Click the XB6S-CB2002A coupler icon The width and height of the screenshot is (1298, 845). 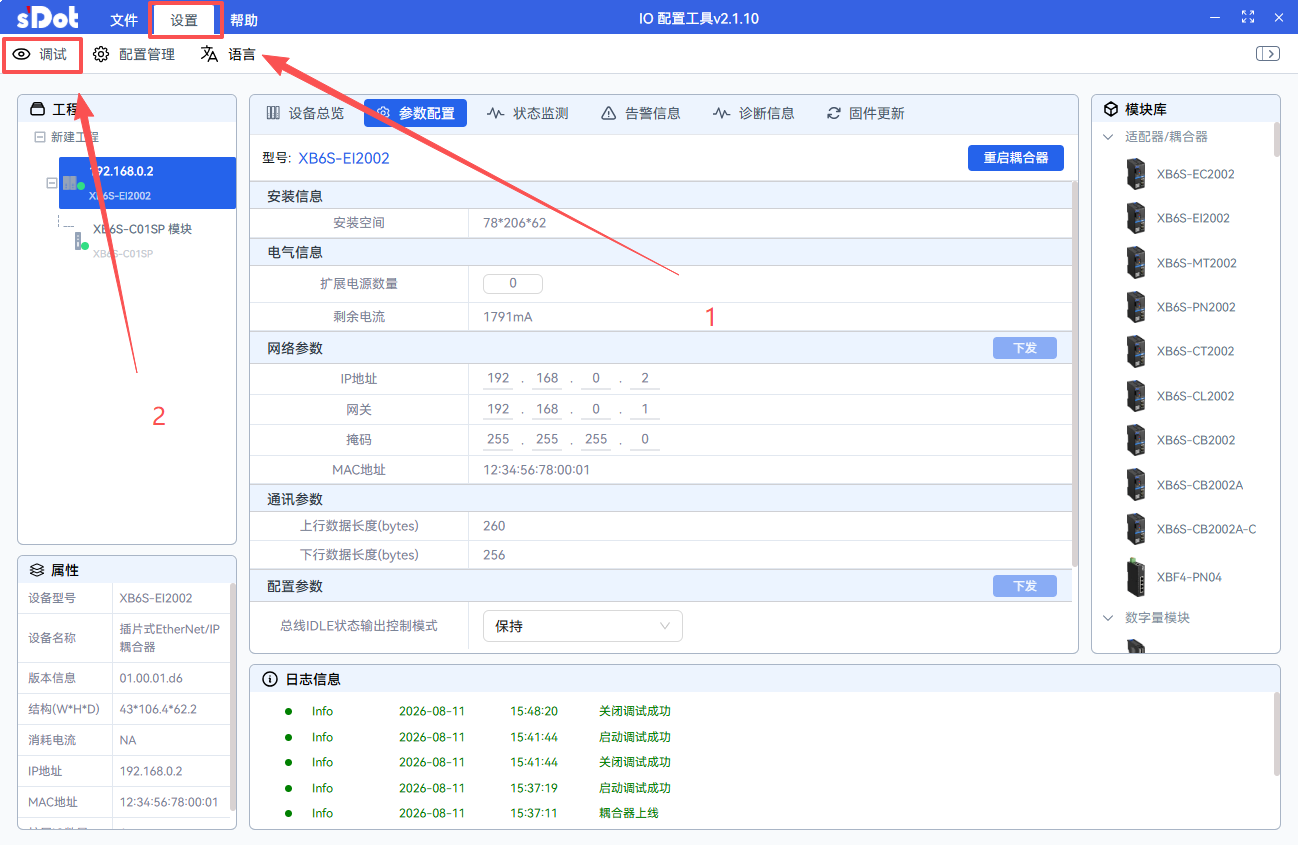[1135, 485]
